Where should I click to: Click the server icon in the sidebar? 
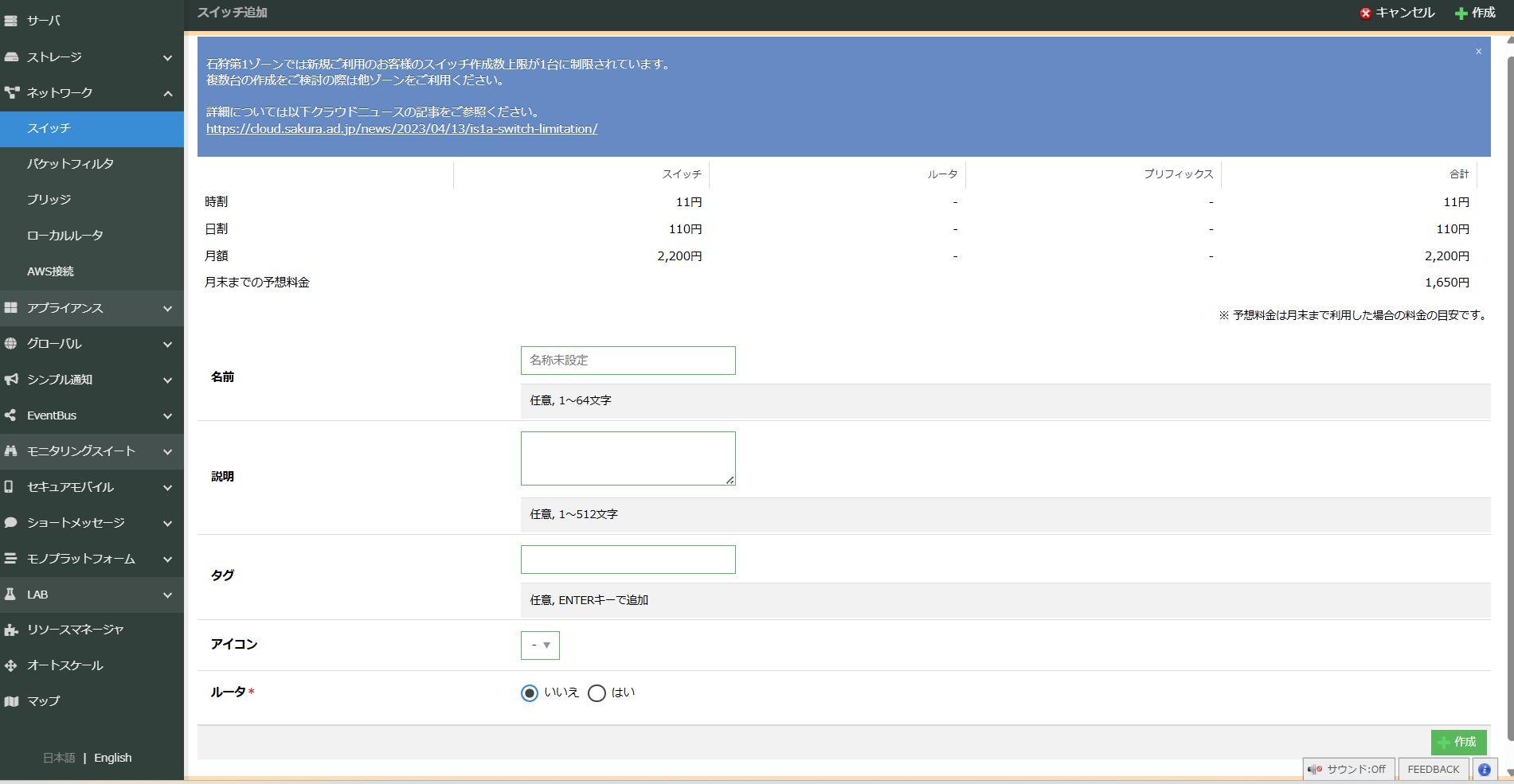(x=11, y=21)
